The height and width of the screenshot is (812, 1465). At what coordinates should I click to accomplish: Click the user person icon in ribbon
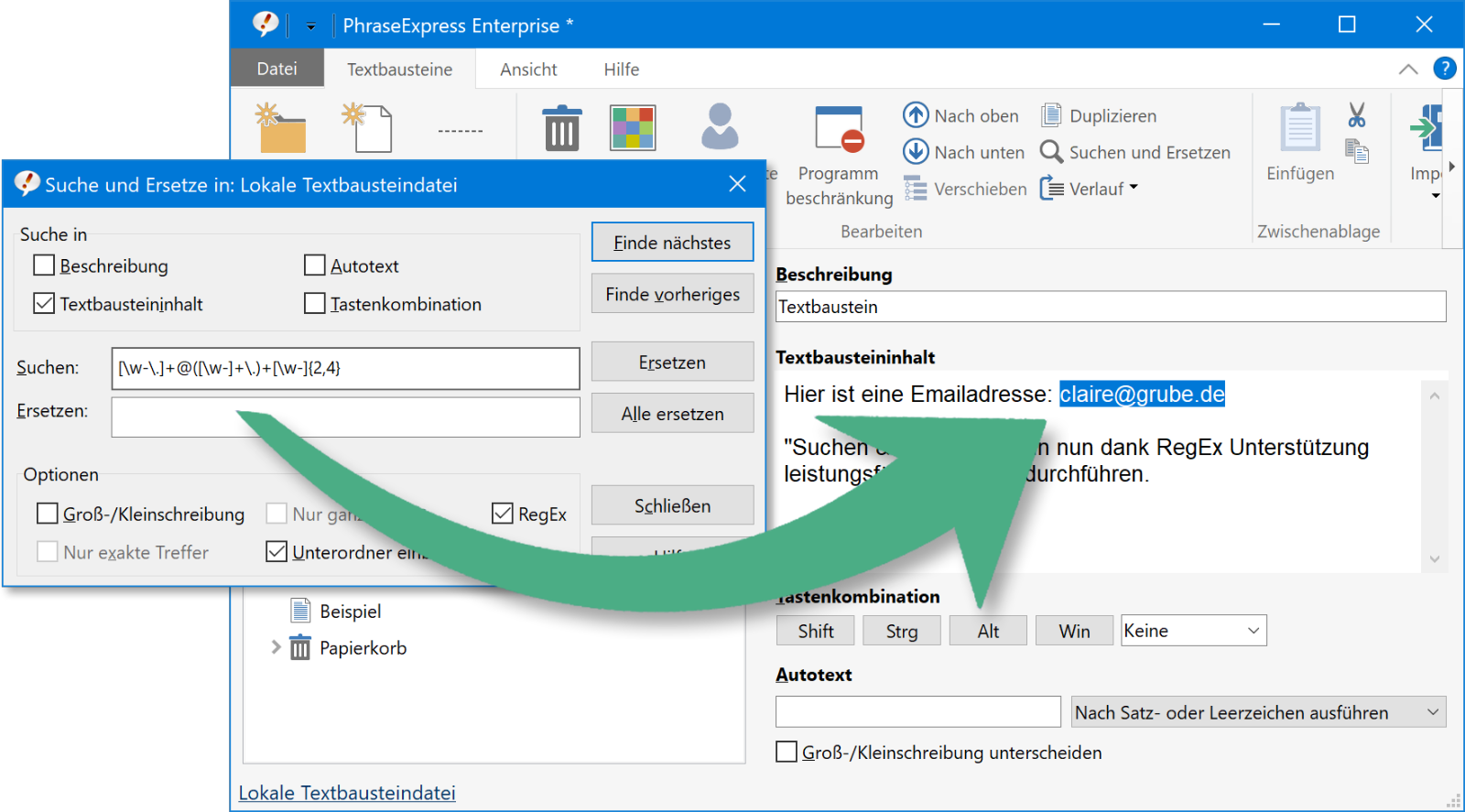720,126
